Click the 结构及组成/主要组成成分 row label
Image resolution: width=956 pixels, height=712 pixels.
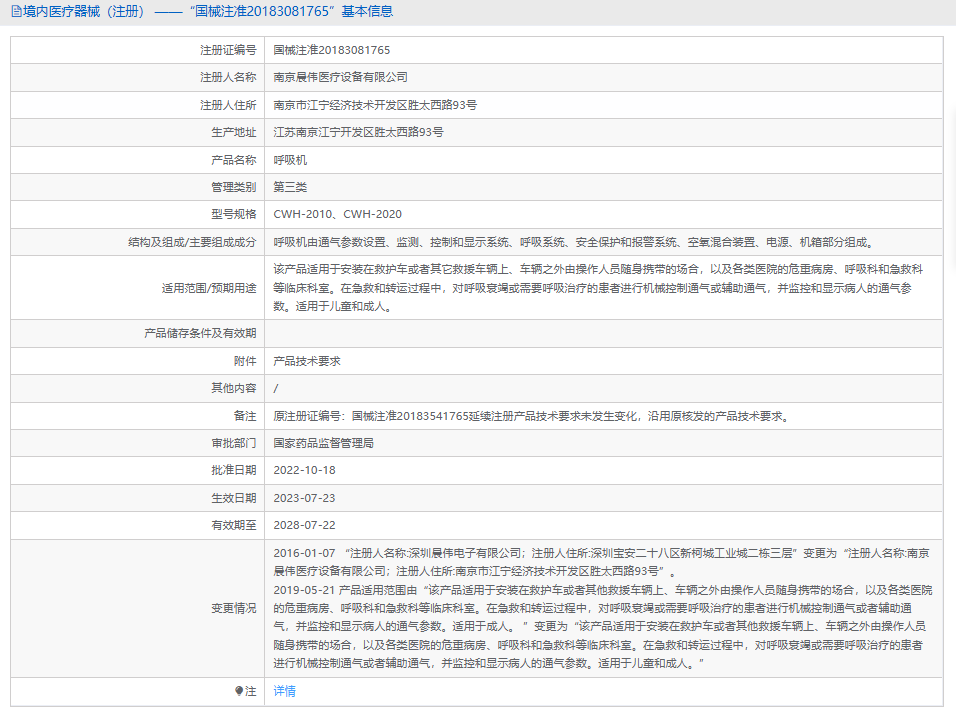point(192,242)
